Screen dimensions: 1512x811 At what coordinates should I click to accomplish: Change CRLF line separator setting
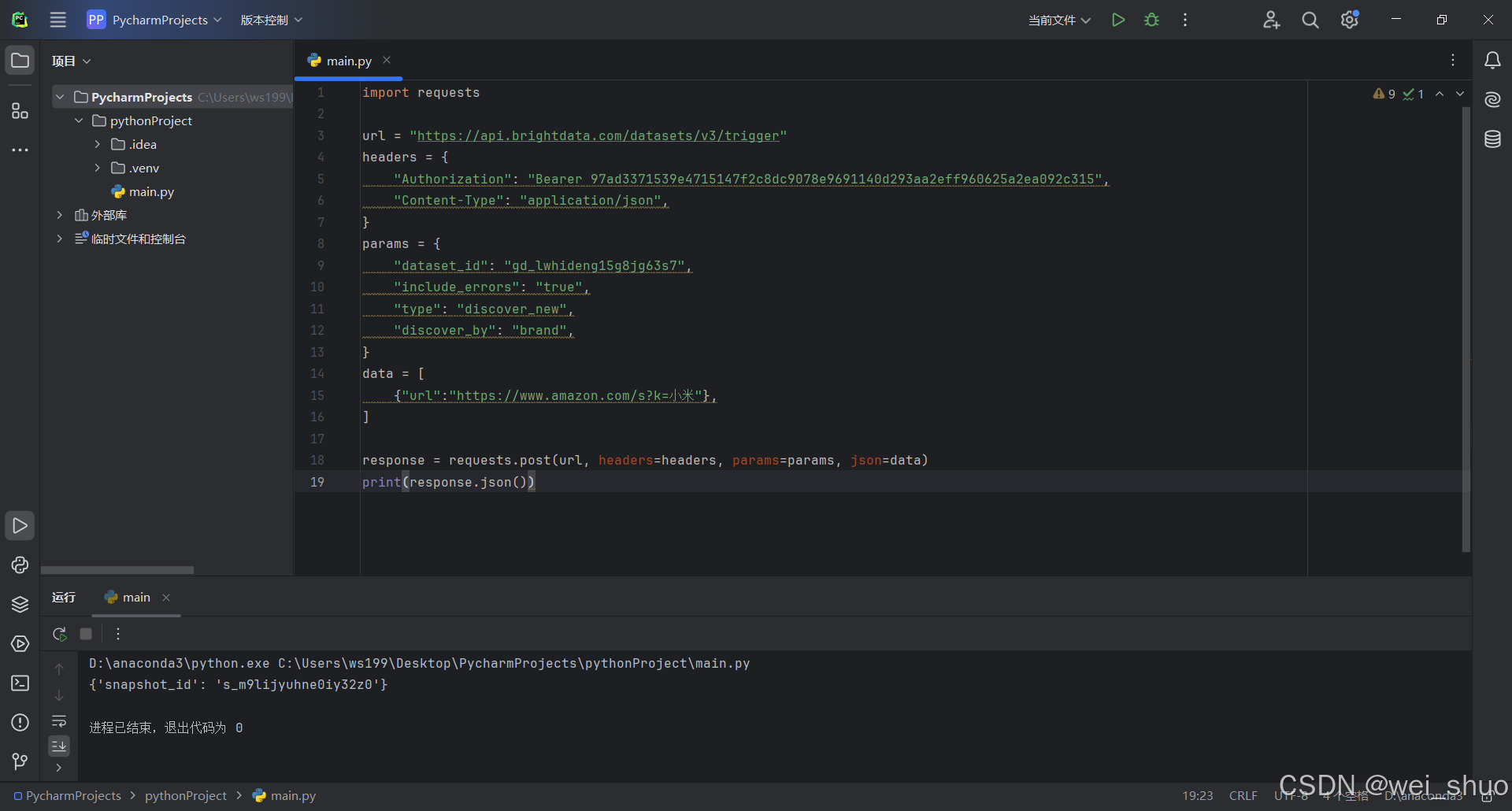point(1243,796)
